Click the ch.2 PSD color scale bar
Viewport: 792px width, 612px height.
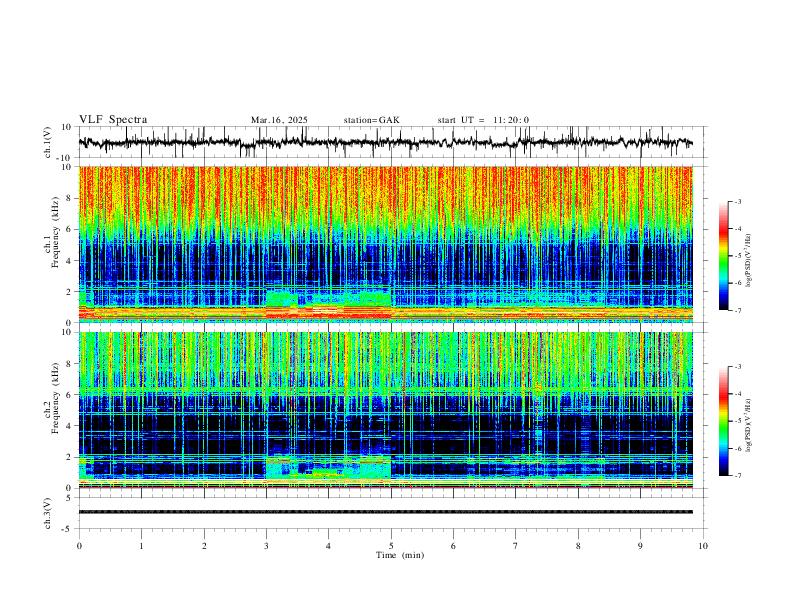724,421
